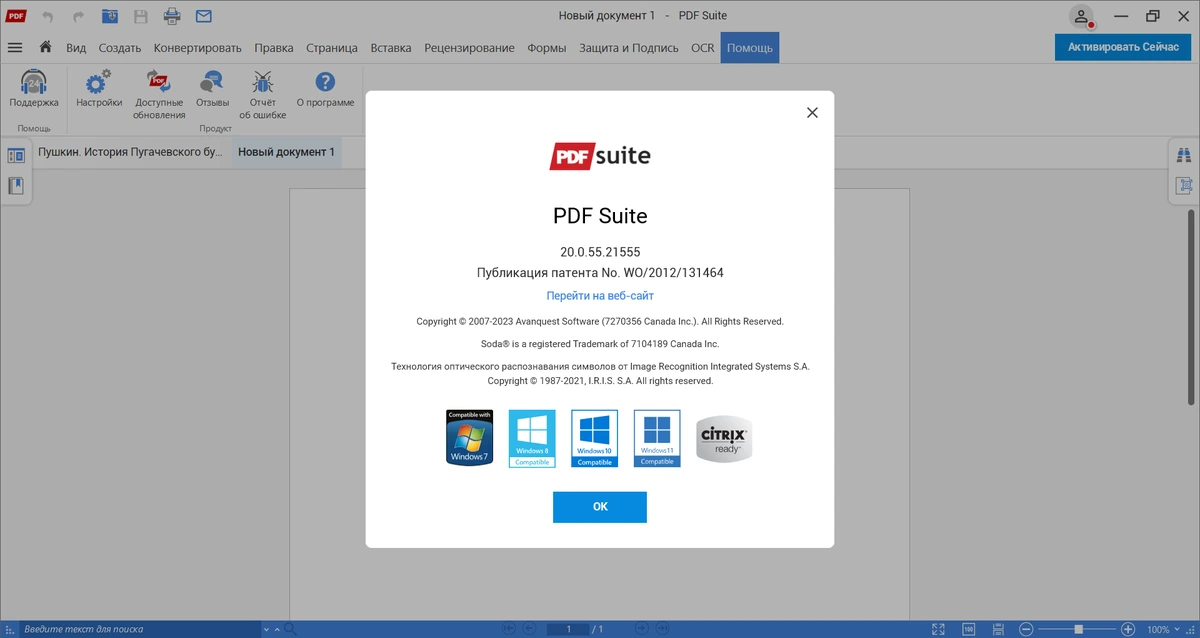Click the Save floppy disk icon
The height and width of the screenshot is (638, 1200).
[x=141, y=16]
